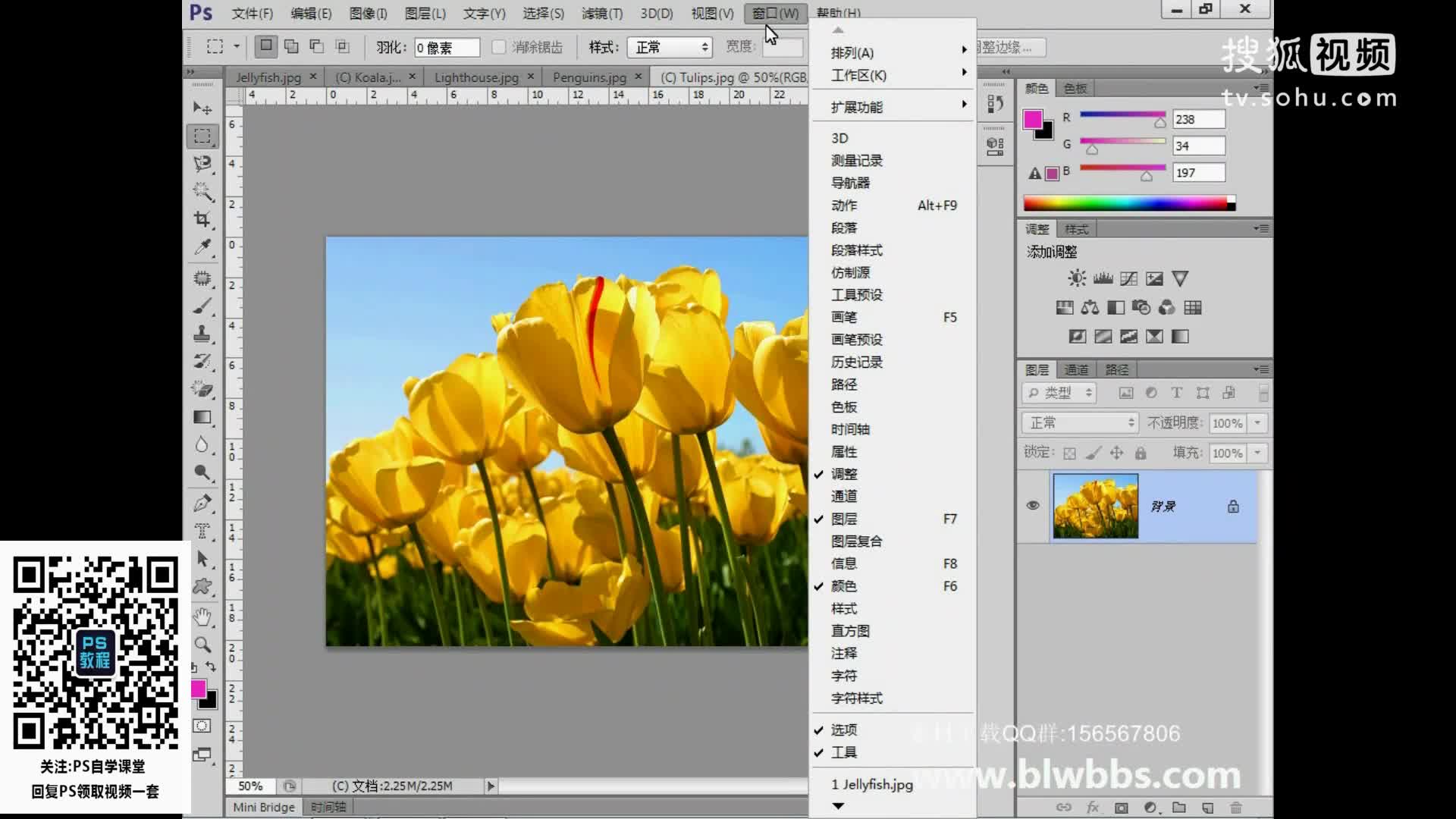Image resolution: width=1456 pixels, height=819 pixels.
Task: Expand the 扩展功能 submenu
Action: [893, 107]
